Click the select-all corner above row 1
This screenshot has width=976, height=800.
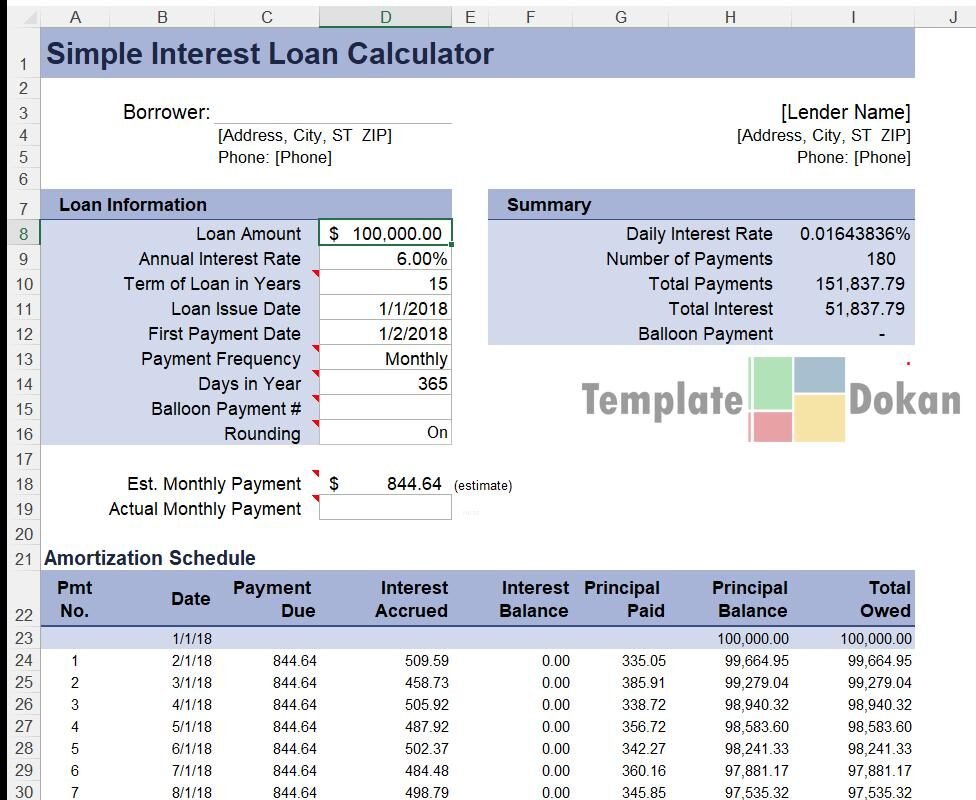pyautogui.click(x=20, y=17)
